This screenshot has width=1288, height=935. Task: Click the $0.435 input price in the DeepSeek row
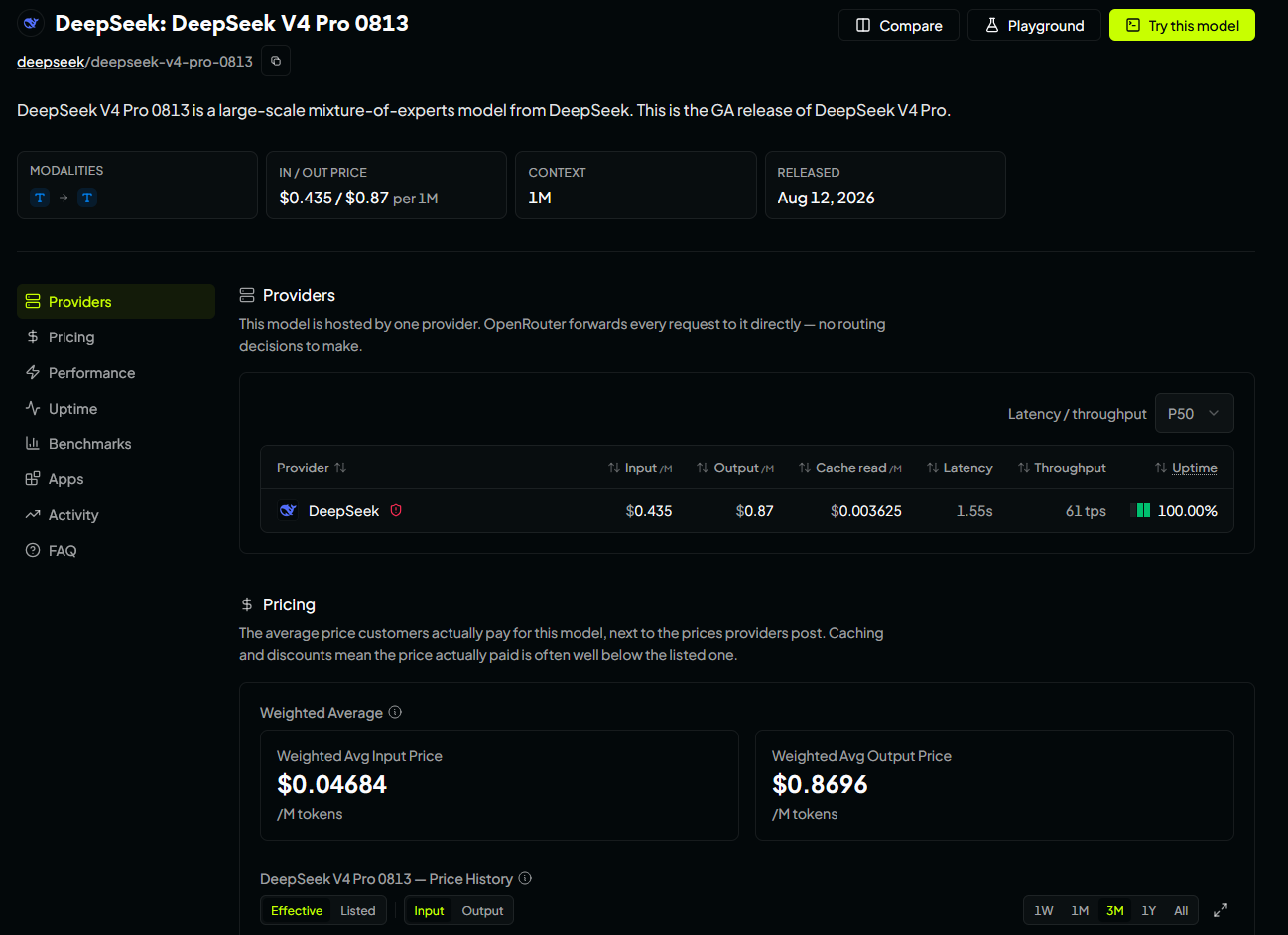(x=649, y=511)
